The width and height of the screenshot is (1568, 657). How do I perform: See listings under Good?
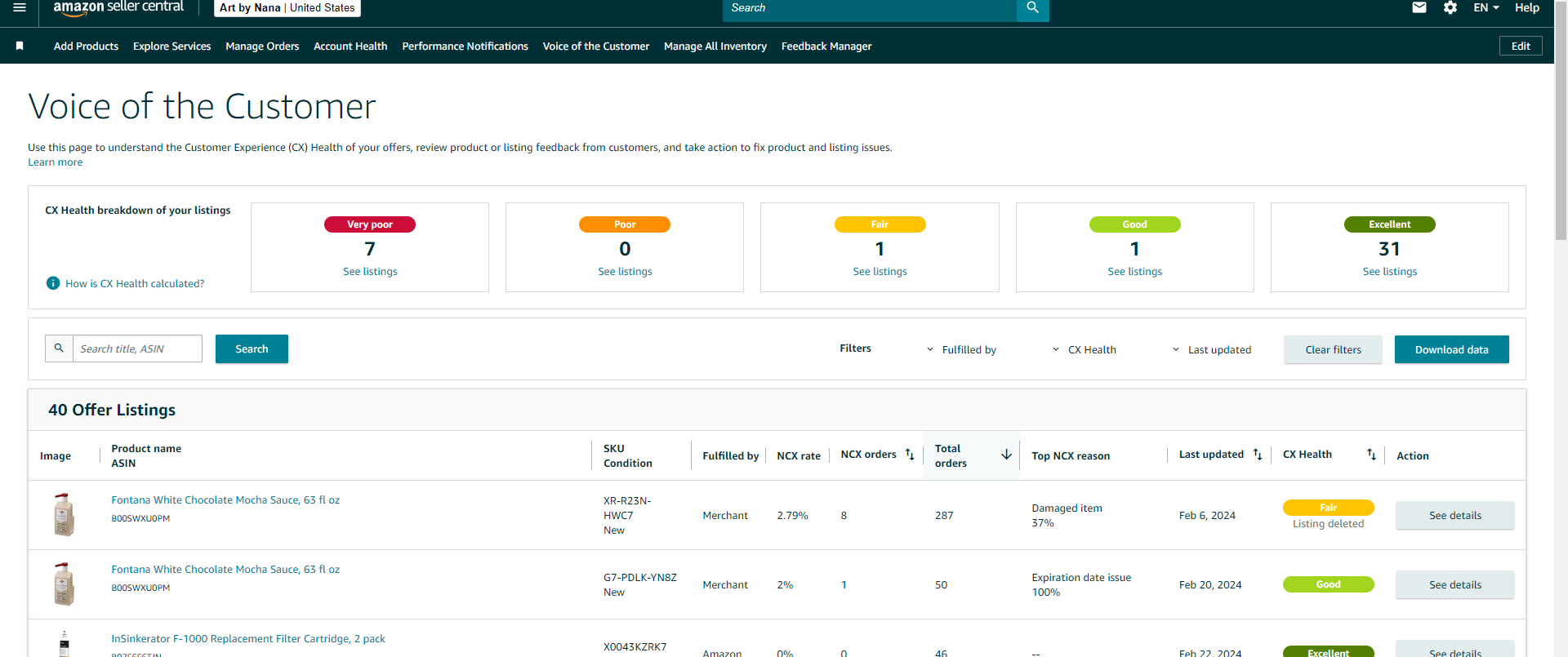(1134, 272)
